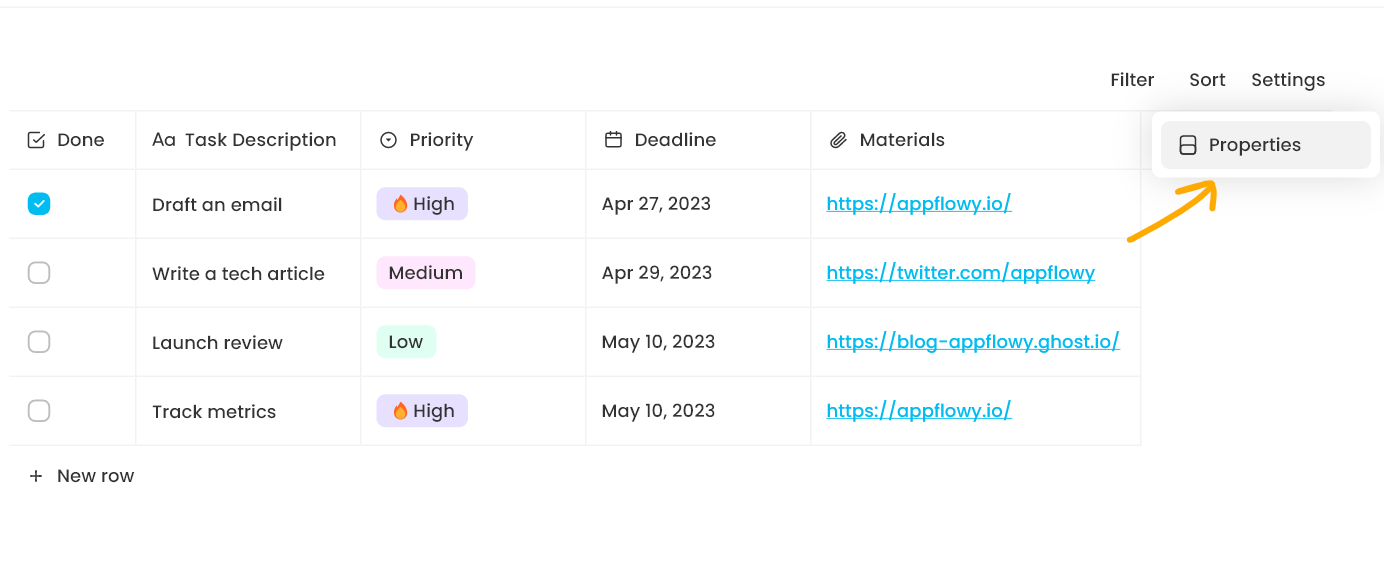The image size is (1384, 568).
Task: Tick the Track metrics checkbox
Action: (x=39, y=411)
